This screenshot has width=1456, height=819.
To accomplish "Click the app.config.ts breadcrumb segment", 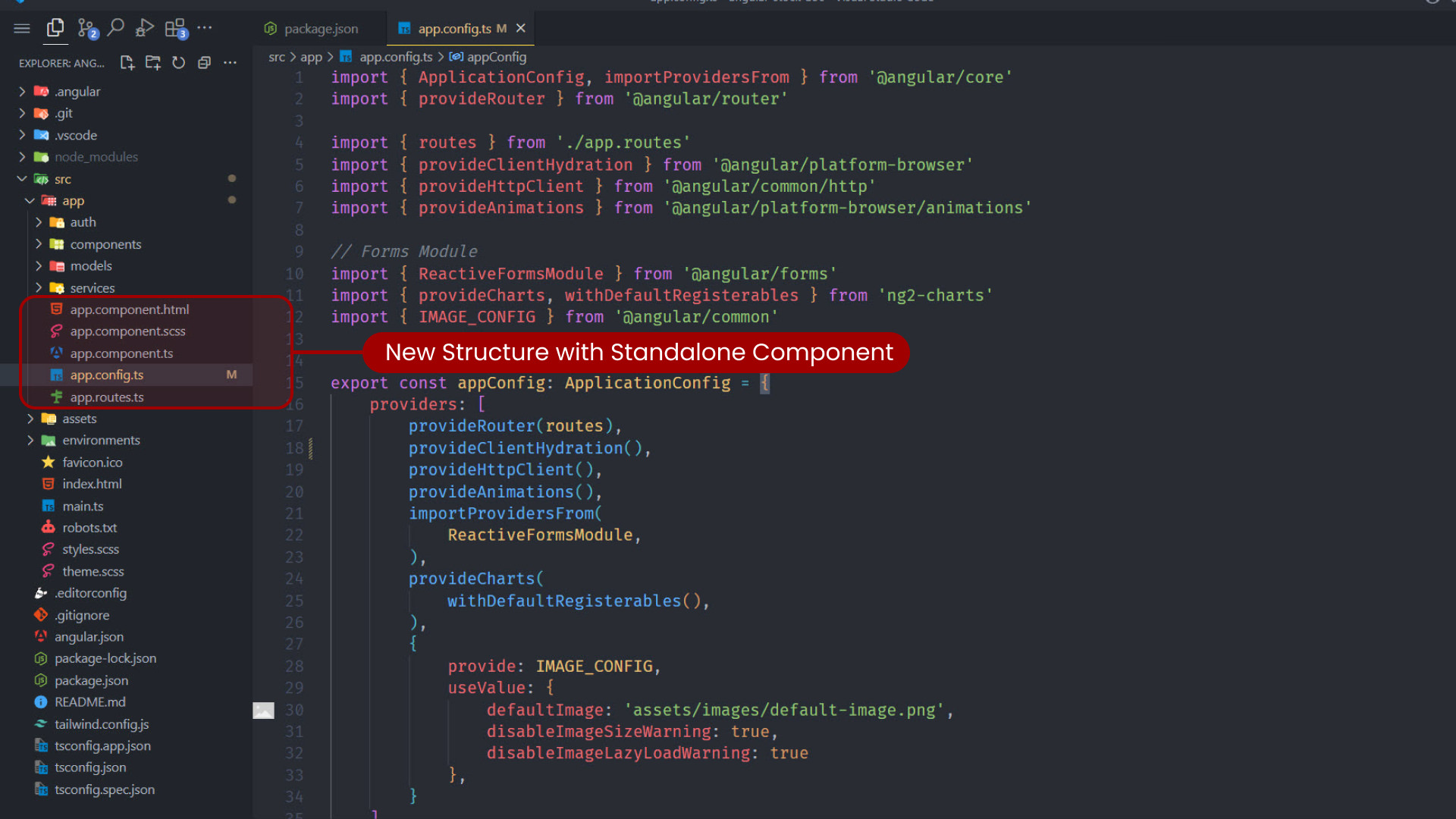I will click(386, 57).
